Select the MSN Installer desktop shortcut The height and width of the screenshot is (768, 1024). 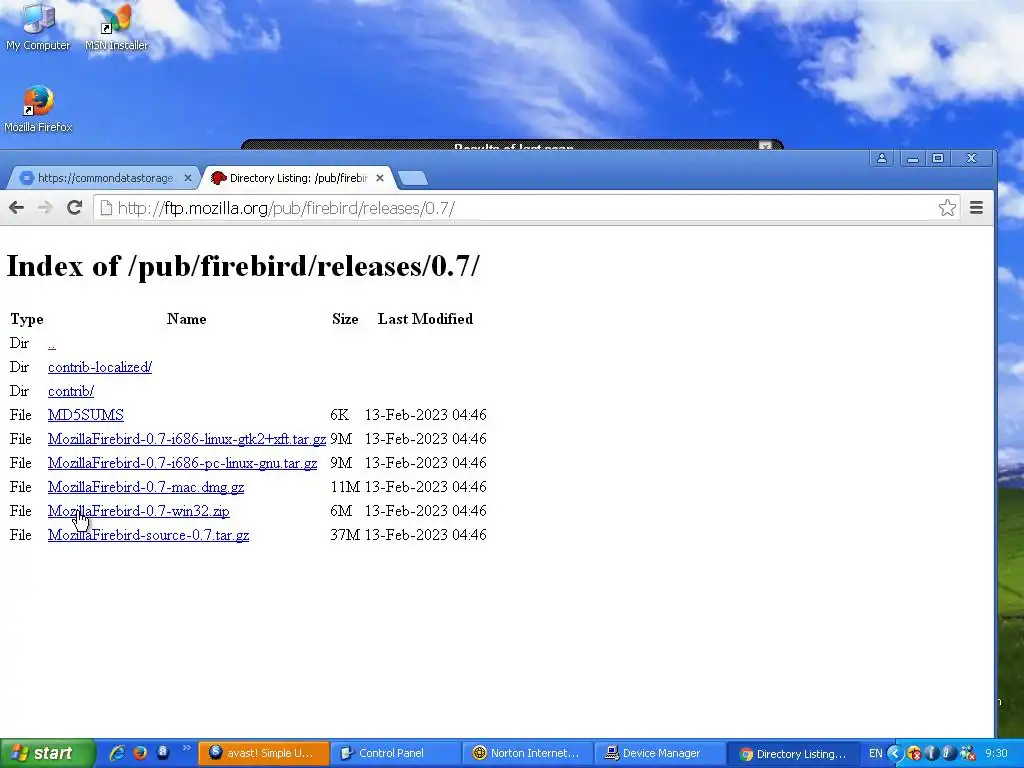tap(116, 27)
